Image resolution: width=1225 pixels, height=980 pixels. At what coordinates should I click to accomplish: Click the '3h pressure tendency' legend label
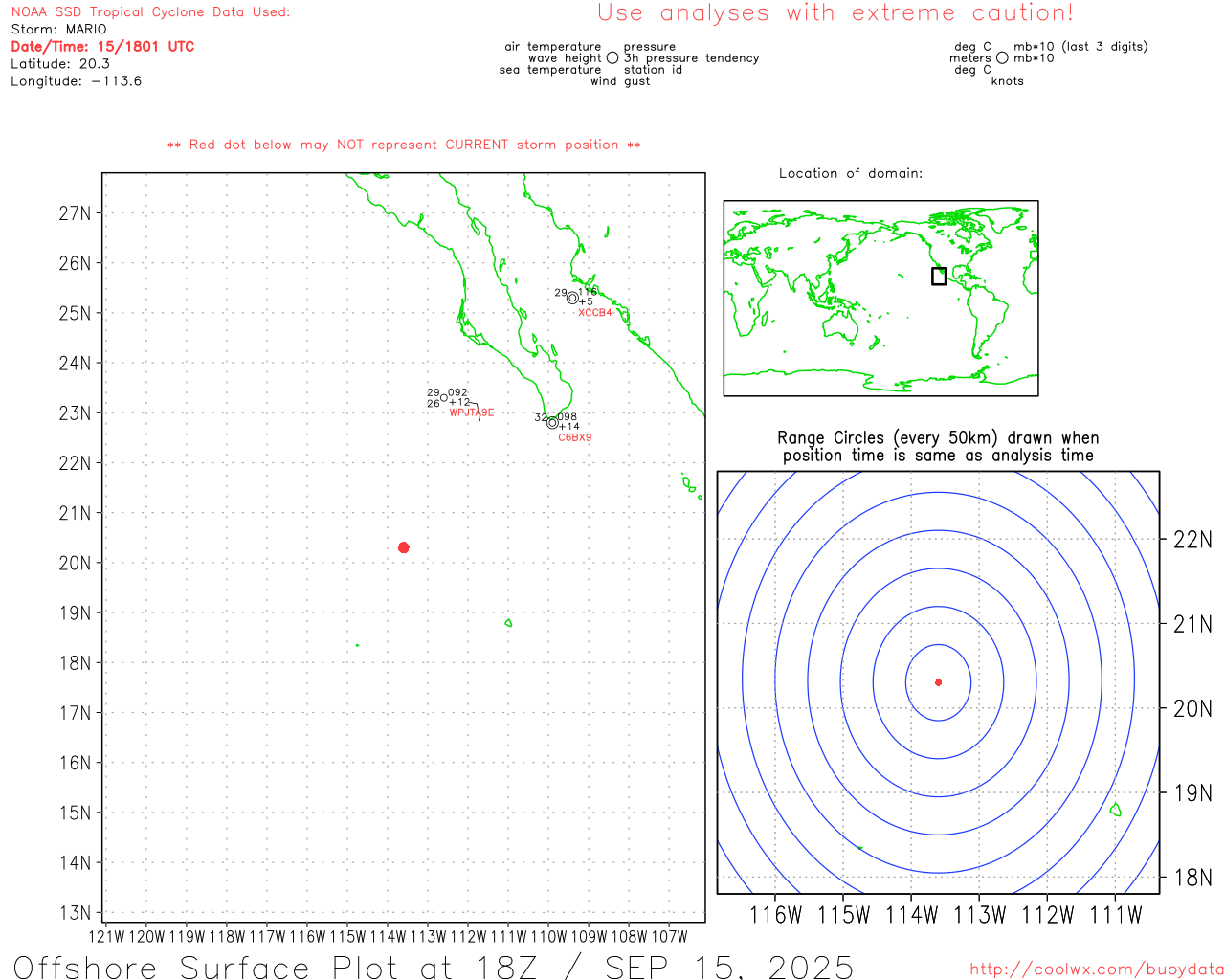click(x=692, y=58)
